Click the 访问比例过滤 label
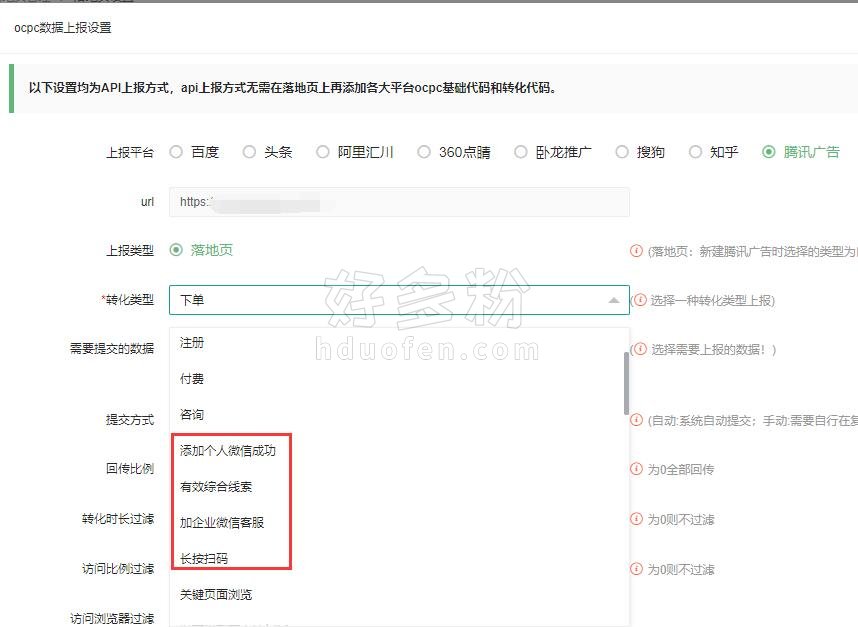This screenshot has width=858, height=627. pos(118,569)
